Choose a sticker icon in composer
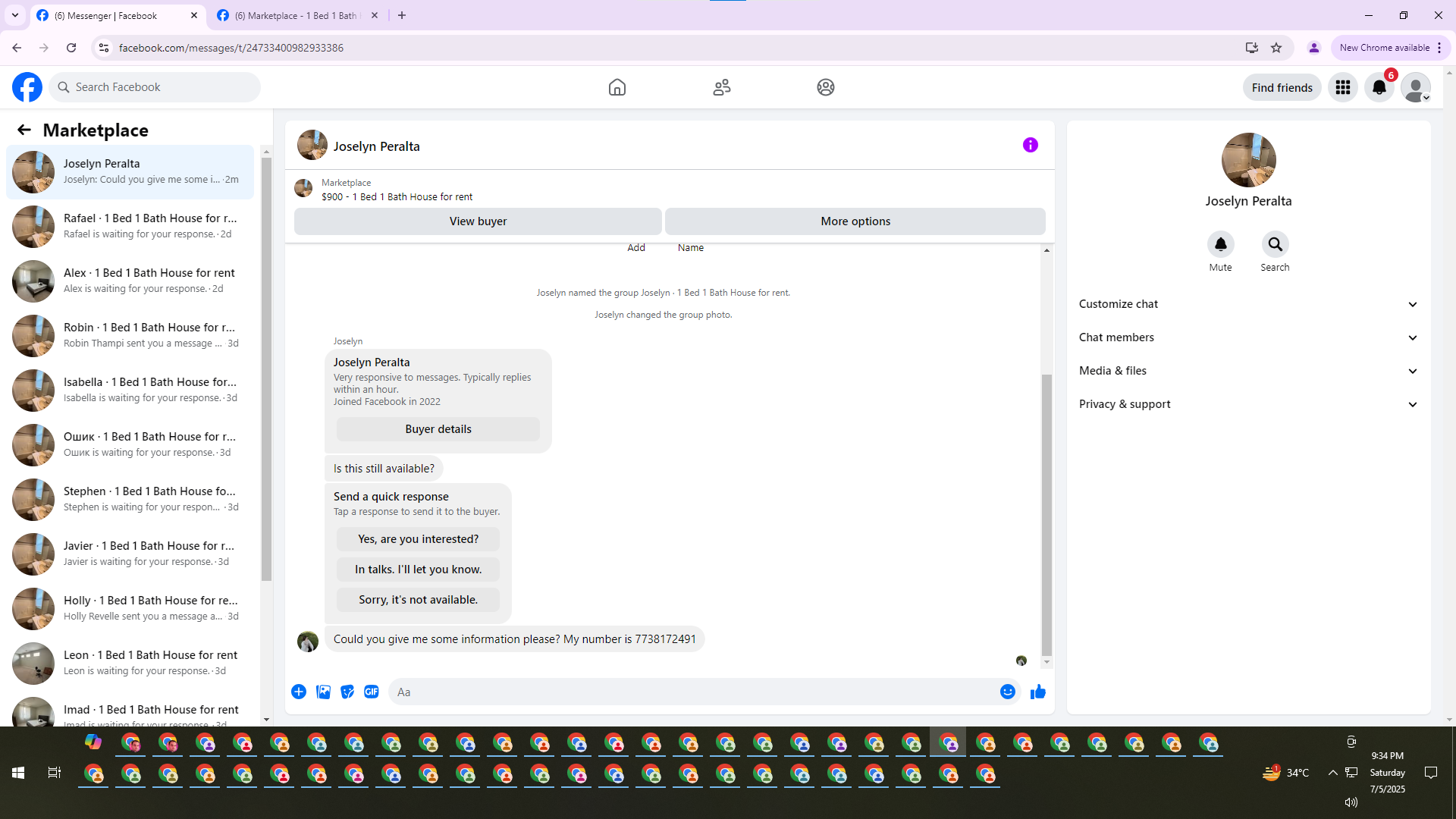Image resolution: width=1456 pixels, height=819 pixels. coord(347,692)
